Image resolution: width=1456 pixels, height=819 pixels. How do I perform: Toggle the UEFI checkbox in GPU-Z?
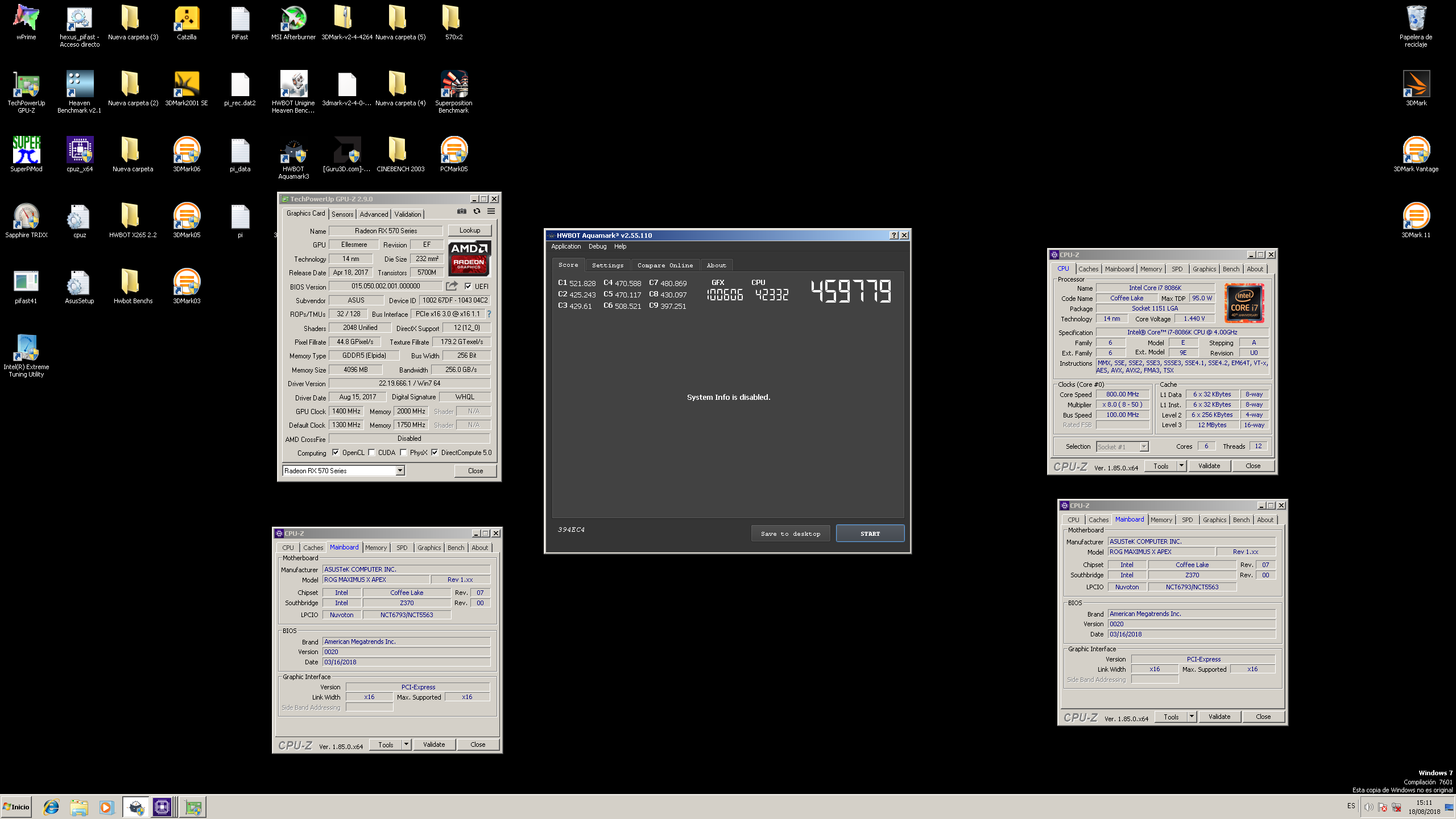click(x=468, y=286)
